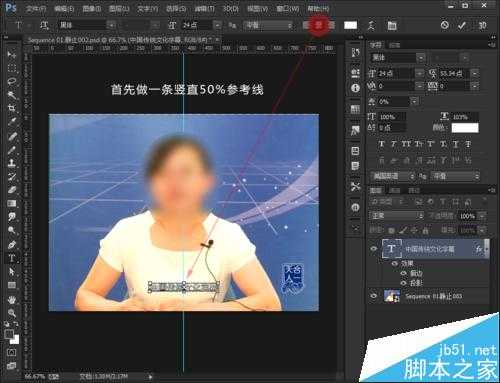Select the Crop tool

pos(12,108)
